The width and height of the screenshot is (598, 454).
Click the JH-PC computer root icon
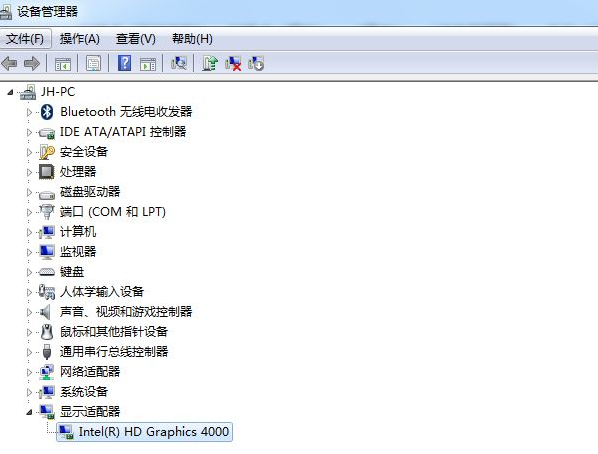click(x=29, y=92)
